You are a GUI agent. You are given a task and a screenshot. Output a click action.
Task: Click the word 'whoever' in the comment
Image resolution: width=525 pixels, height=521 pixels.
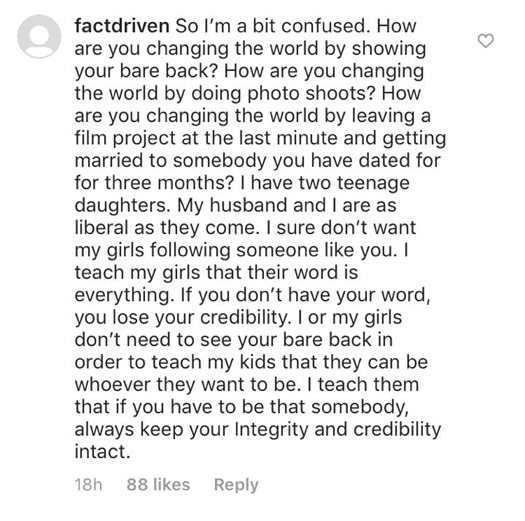pos(112,385)
